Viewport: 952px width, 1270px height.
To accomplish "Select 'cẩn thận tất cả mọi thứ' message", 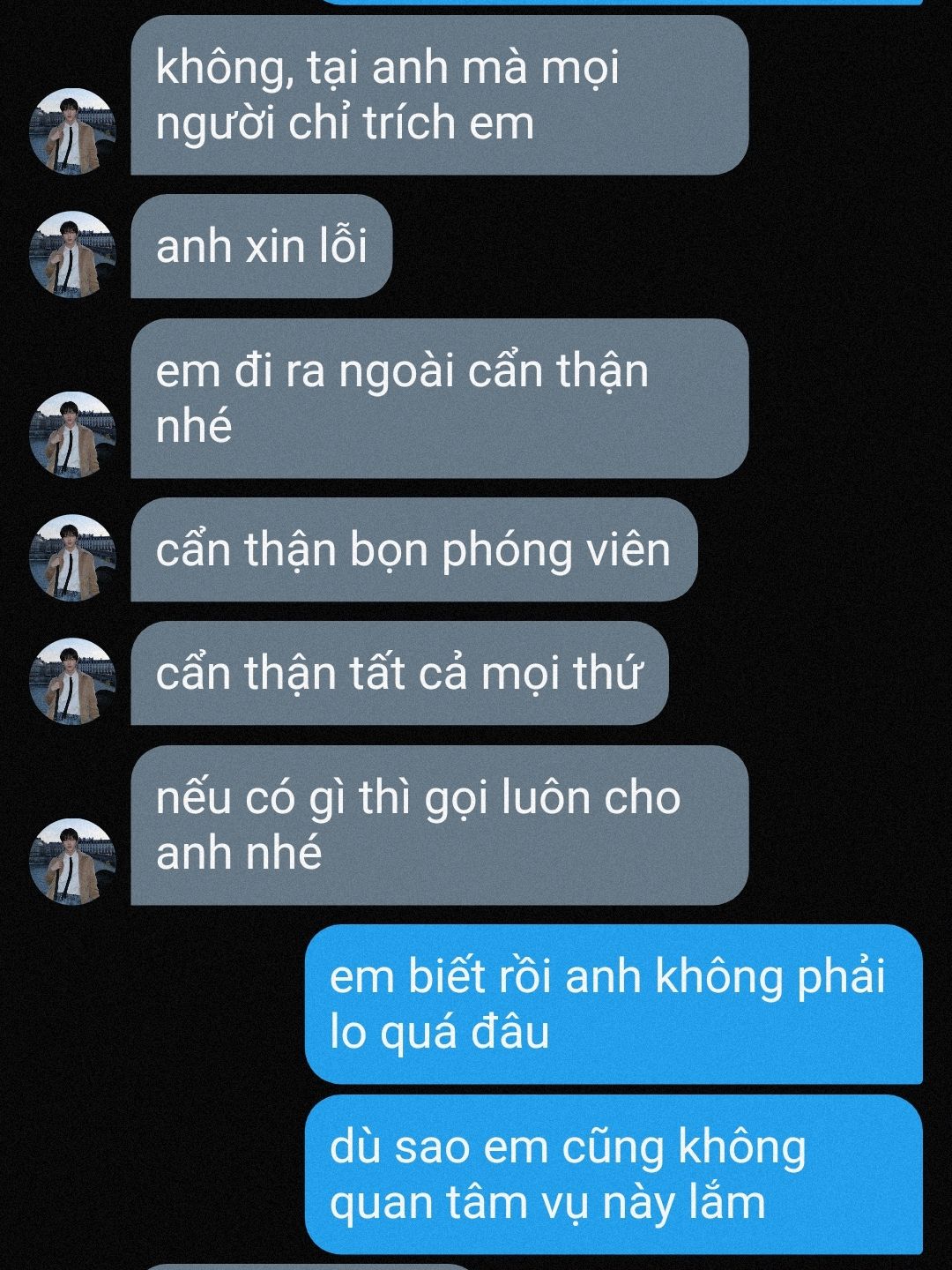I will coord(399,673).
